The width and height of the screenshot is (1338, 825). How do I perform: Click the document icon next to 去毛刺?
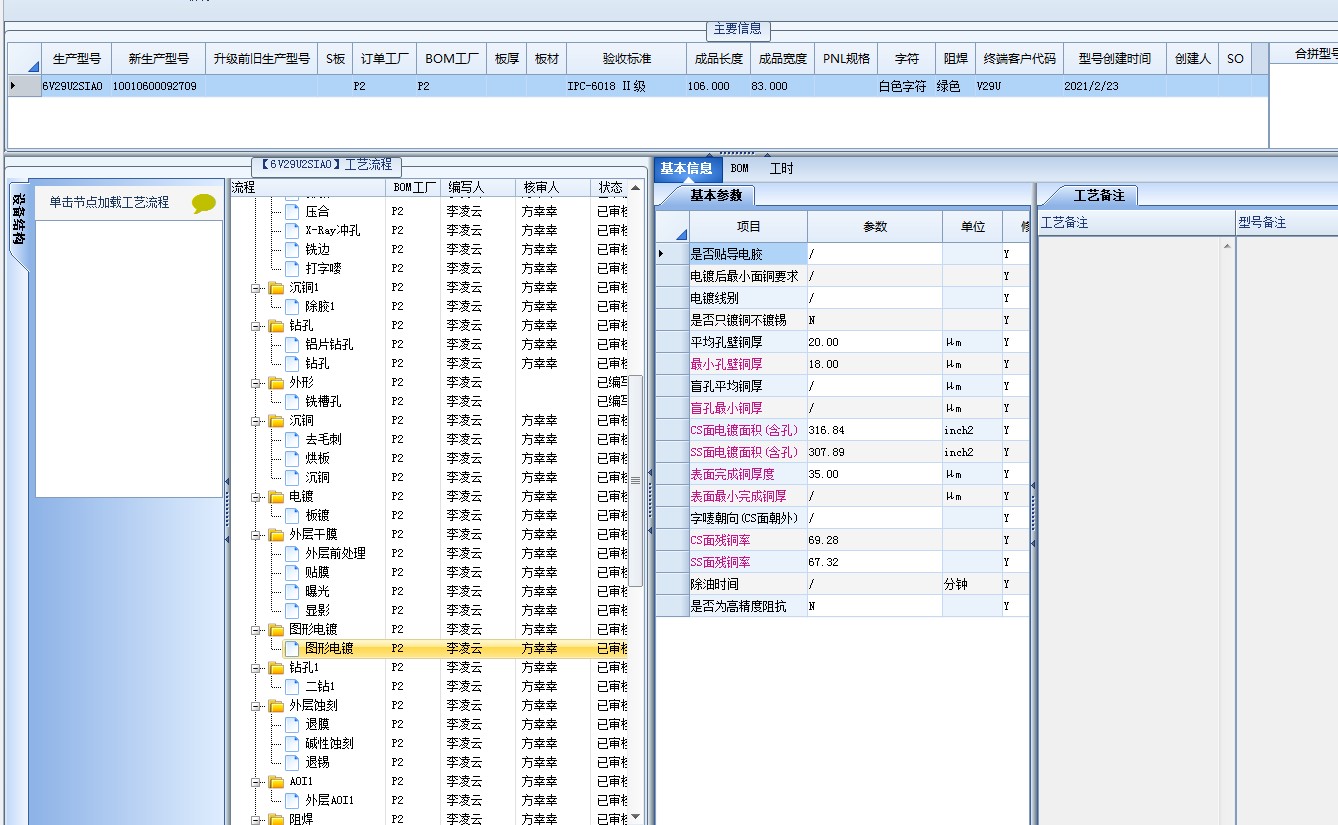pyautogui.click(x=292, y=440)
